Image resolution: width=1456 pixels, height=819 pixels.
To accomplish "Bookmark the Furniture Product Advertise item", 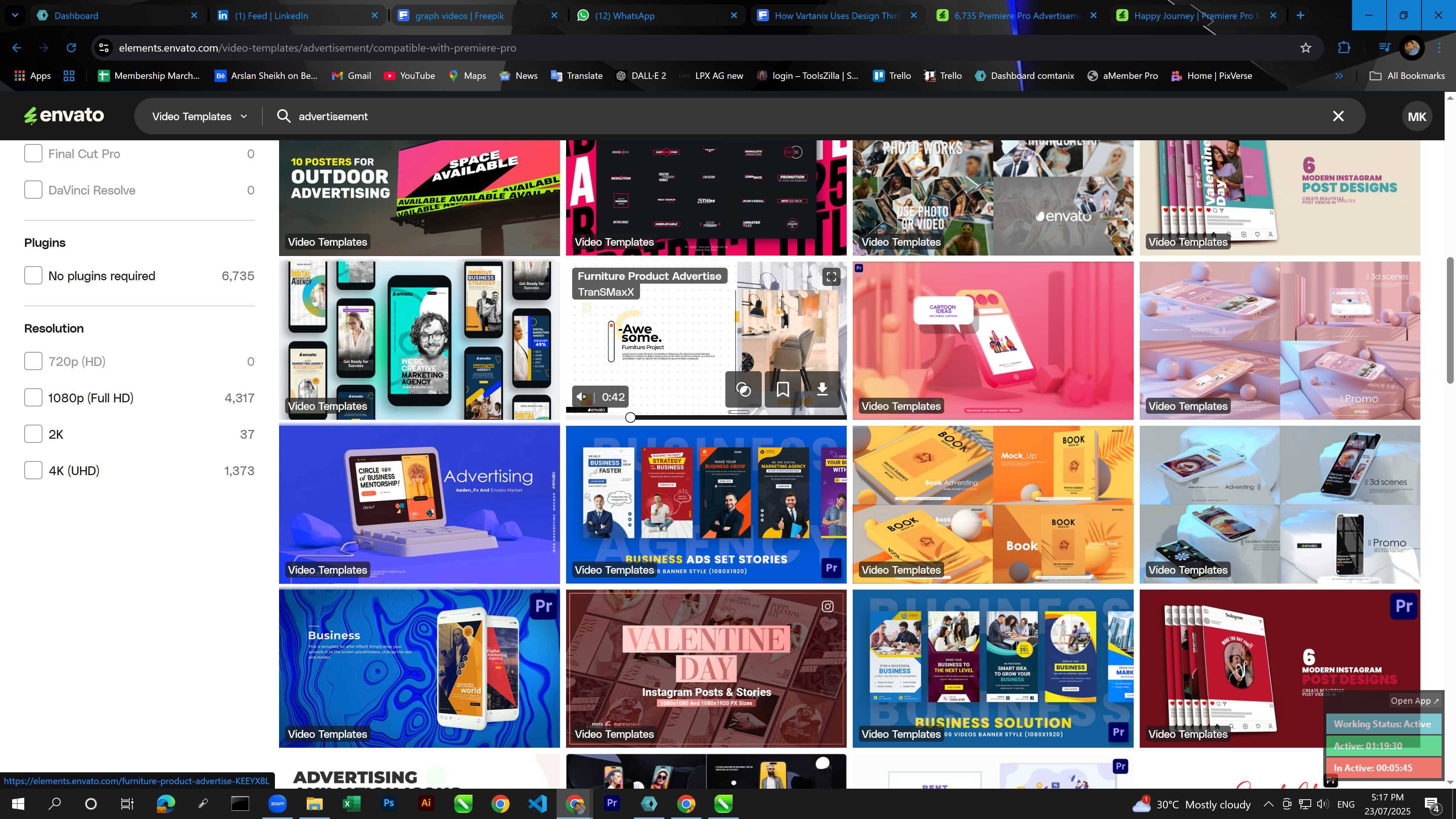I will pos(783,389).
